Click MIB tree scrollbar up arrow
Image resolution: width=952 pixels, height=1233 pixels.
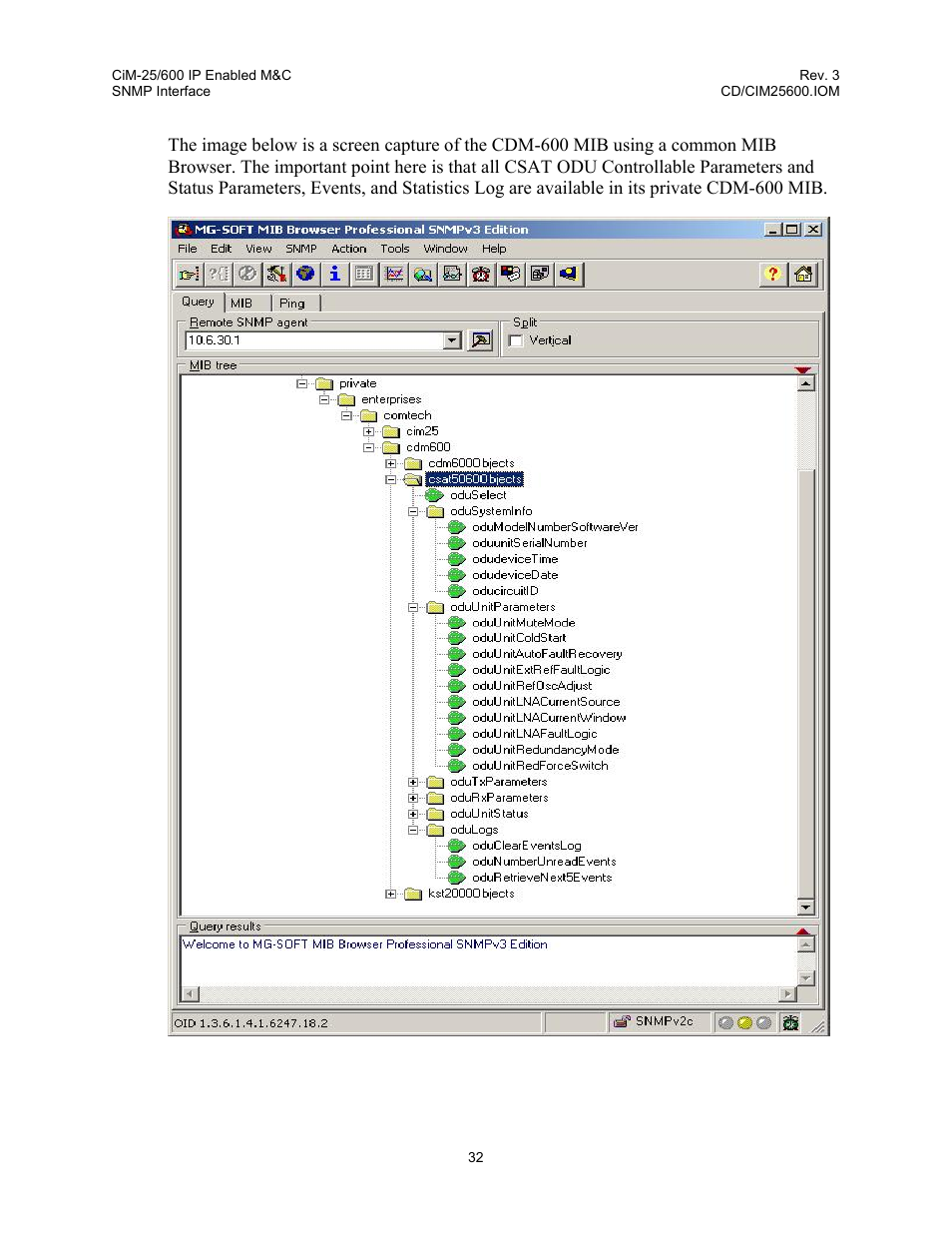pyautogui.click(x=806, y=382)
